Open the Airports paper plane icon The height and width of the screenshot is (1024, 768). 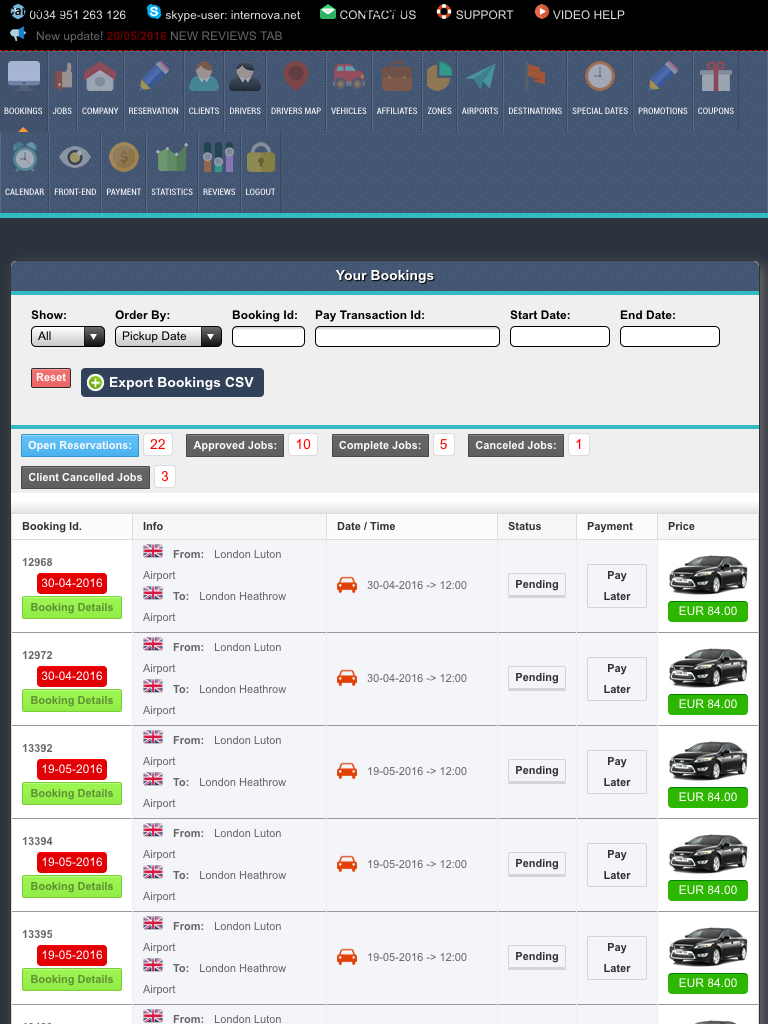click(x=480, y=76)
